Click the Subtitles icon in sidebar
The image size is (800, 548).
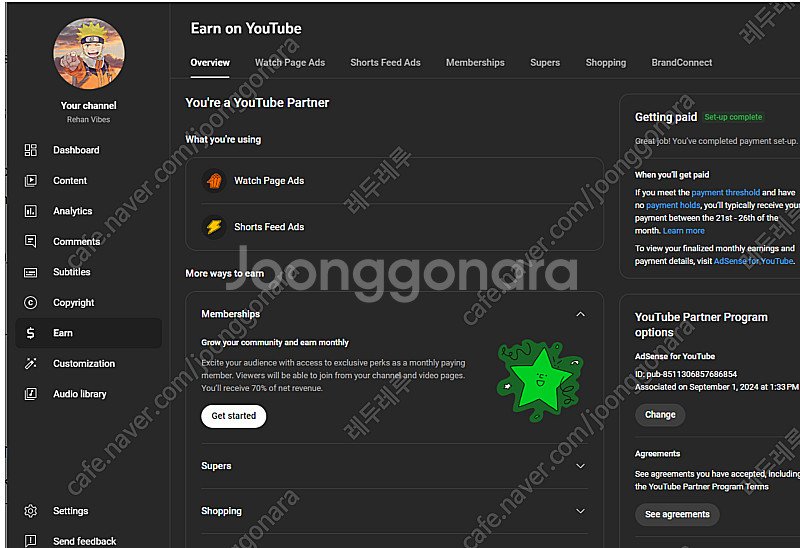pos(31,272)
